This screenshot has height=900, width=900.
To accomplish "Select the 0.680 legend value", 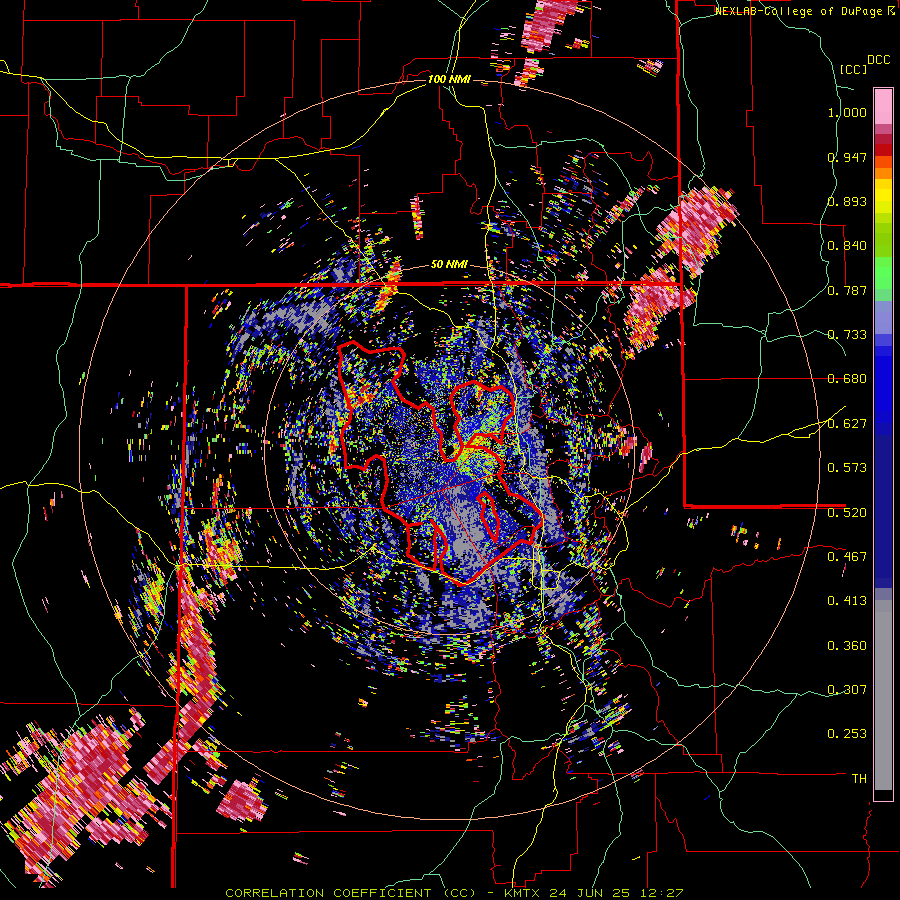I will 847,379.
